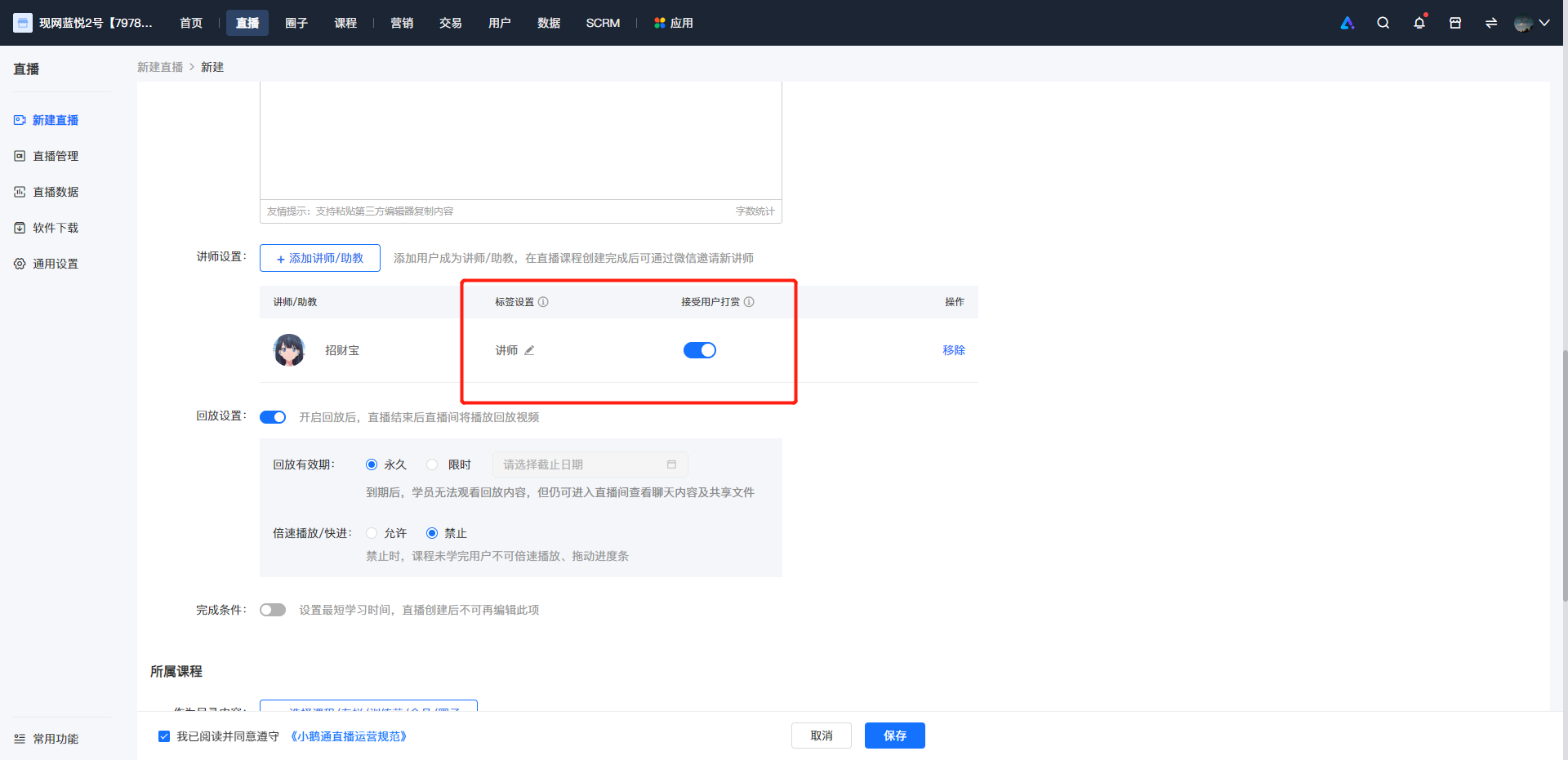The height and width of the screenshot is (760, 1568).
Task: Select 永久 replay validity radio
Action: (372, 464)
